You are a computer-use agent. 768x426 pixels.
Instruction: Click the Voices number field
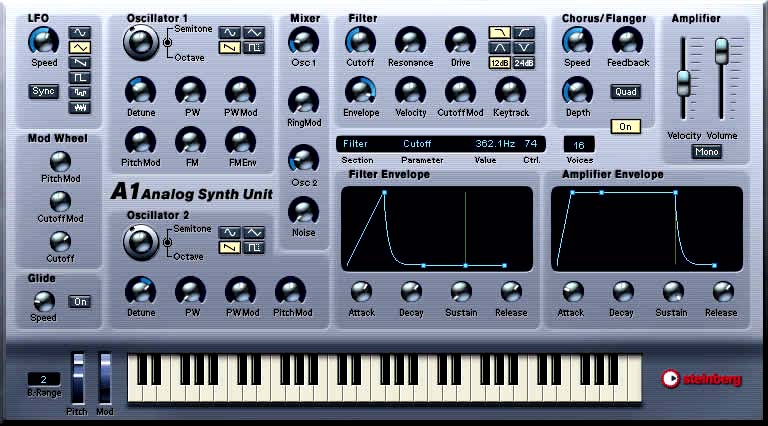[x=578, y=145]
